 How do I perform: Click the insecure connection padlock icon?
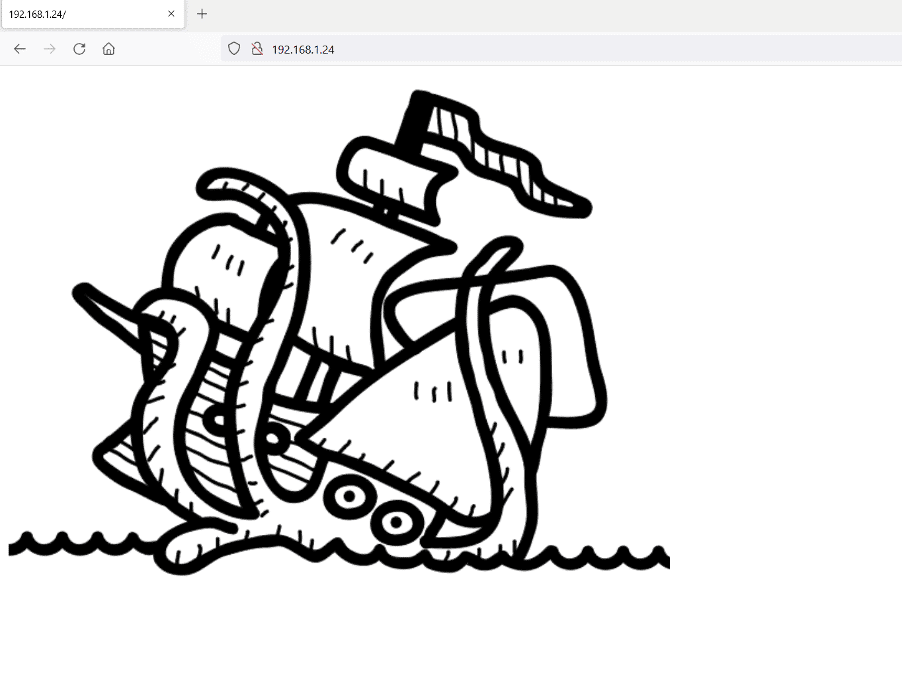pos(256,49)
